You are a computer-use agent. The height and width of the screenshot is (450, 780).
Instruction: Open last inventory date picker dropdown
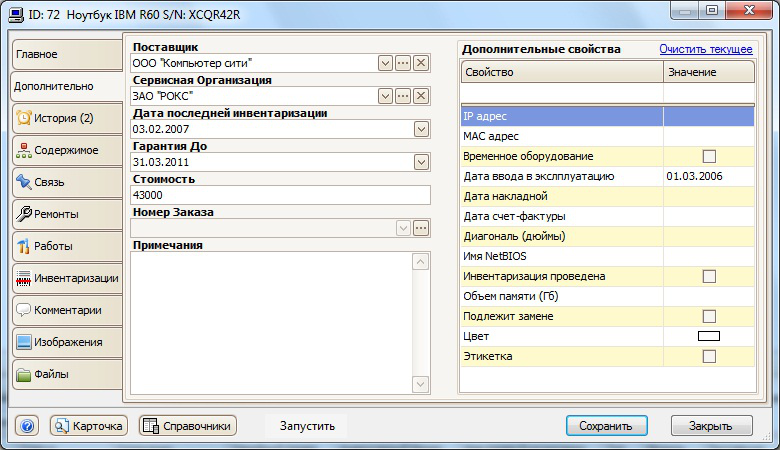[x=421, y=129]
